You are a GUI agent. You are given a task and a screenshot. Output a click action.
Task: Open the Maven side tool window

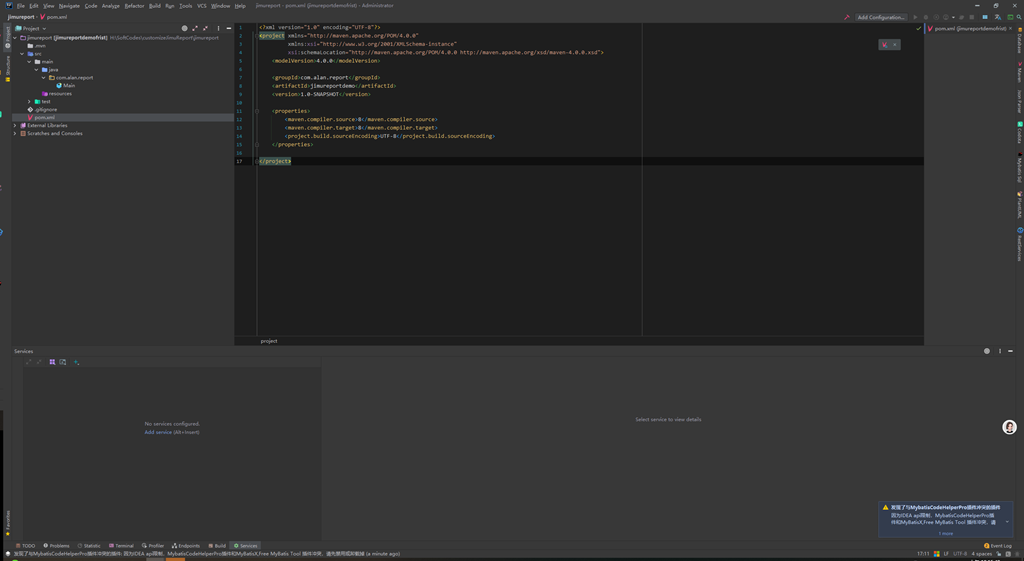(1019, 72)
